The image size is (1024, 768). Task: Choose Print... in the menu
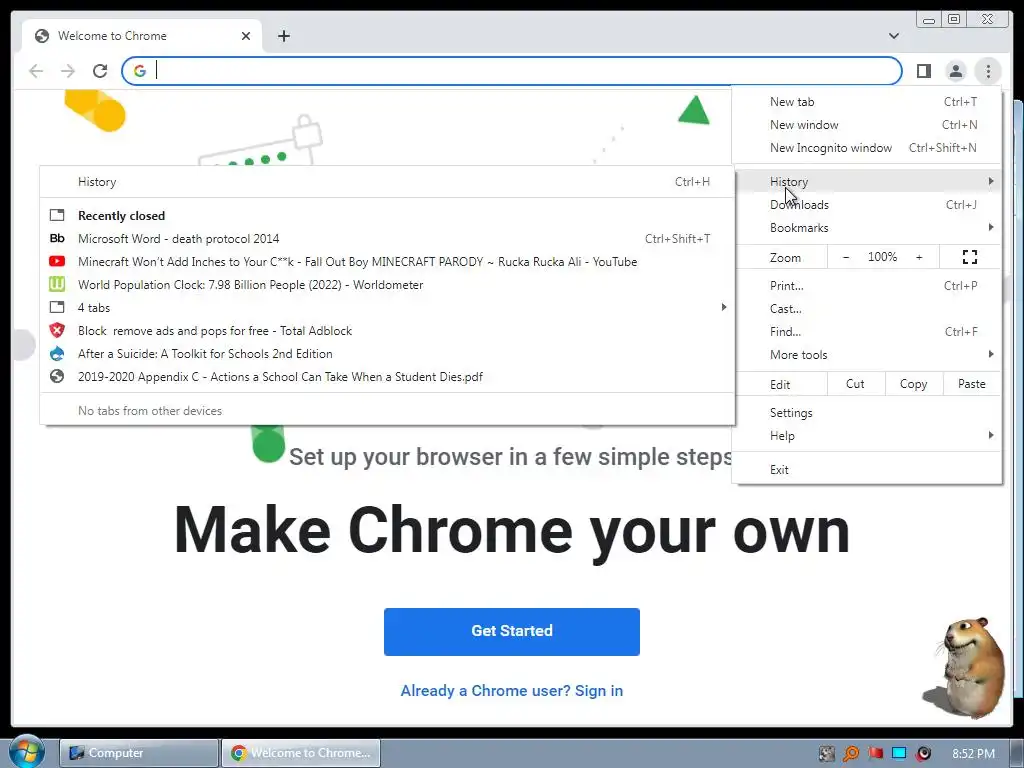coord(867,285)
